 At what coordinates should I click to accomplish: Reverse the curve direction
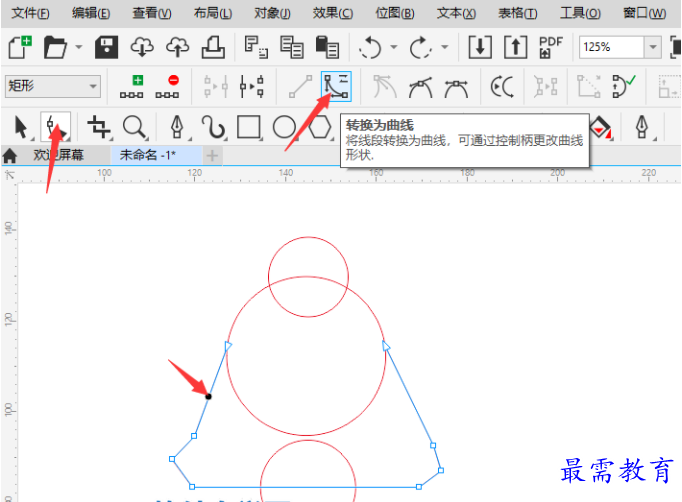tap(502, 86)
